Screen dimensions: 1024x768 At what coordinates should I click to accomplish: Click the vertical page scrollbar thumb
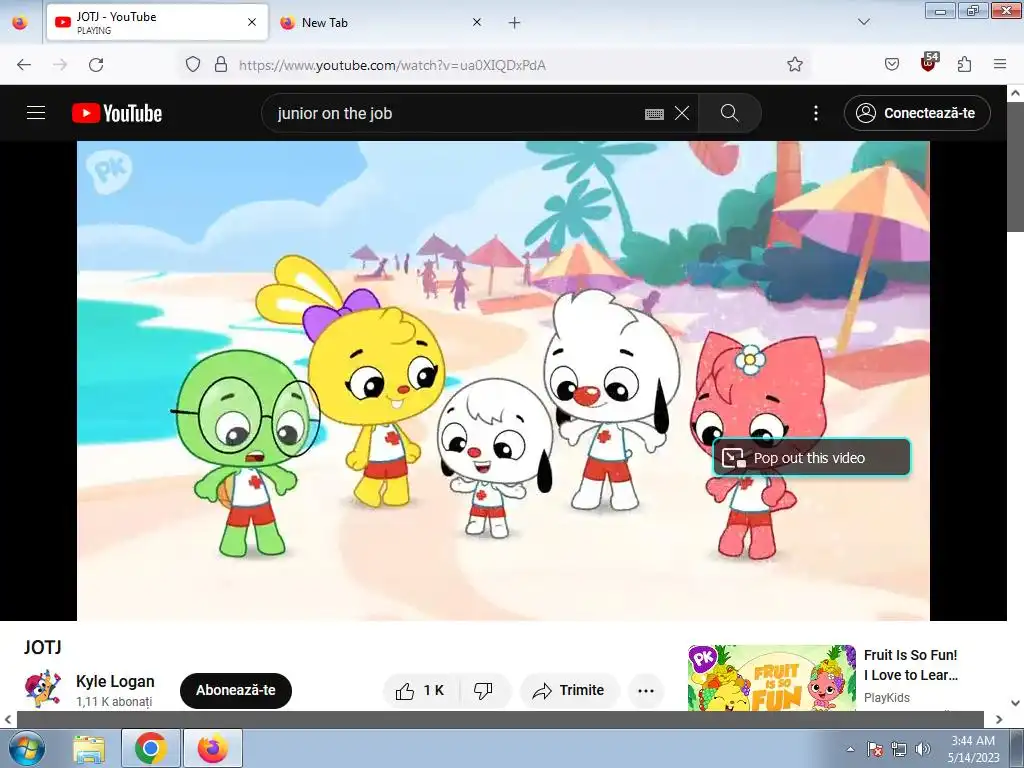[x=1016, y=167]
